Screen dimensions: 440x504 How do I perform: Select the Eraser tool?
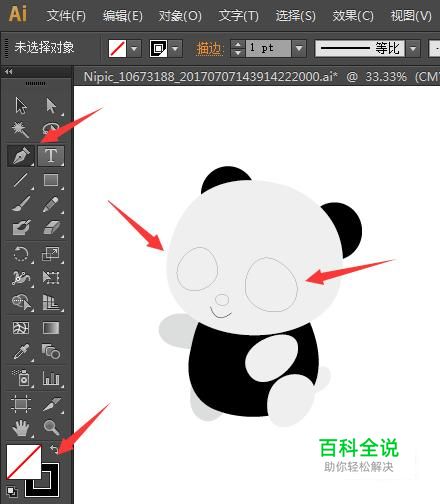tap(51, 228)
